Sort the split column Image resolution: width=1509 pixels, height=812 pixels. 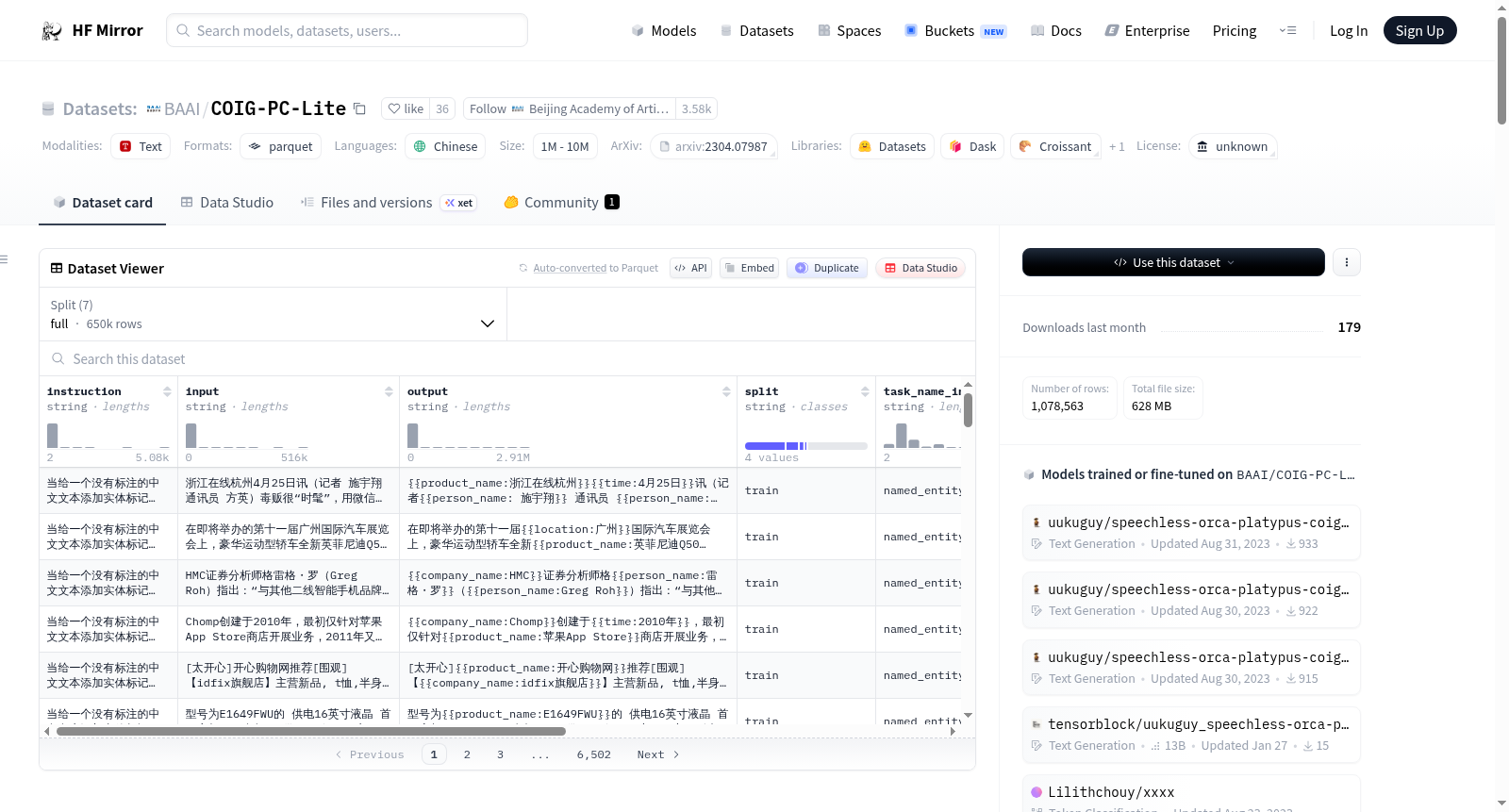coord(865,391)
